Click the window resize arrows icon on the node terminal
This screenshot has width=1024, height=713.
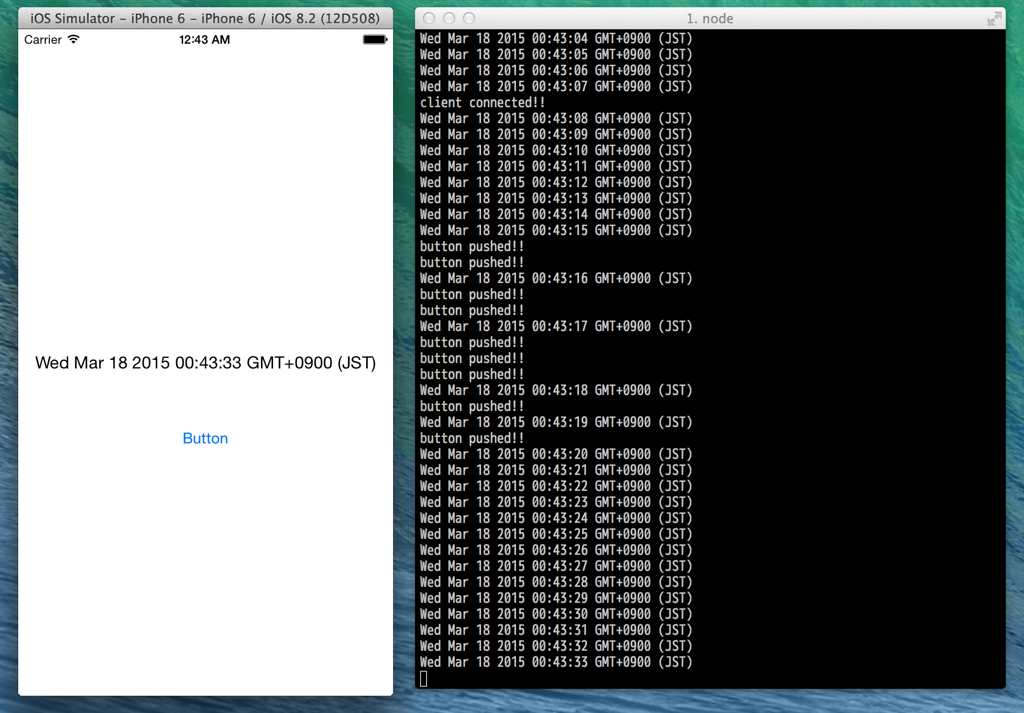[x=994, y=17]
